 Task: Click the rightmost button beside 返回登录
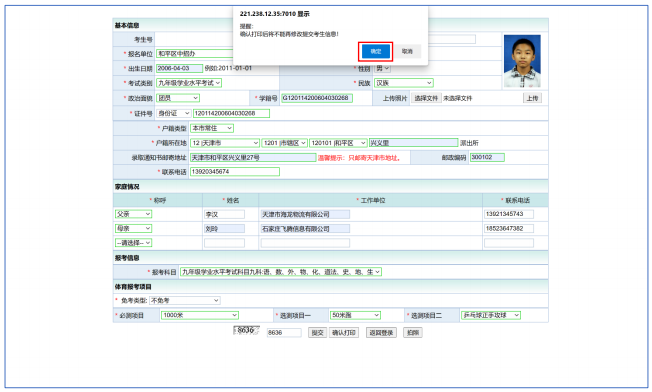(x=413, y=333)
